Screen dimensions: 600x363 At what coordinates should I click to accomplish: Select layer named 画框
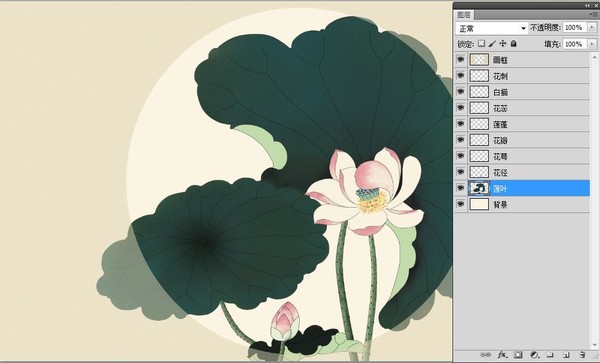(x=500, y=60)
